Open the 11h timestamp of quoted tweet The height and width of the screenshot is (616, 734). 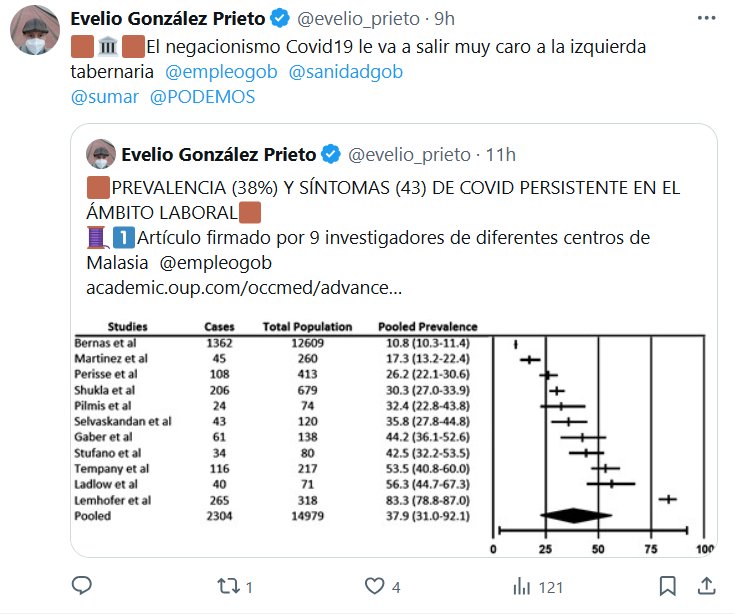(500, 154)
